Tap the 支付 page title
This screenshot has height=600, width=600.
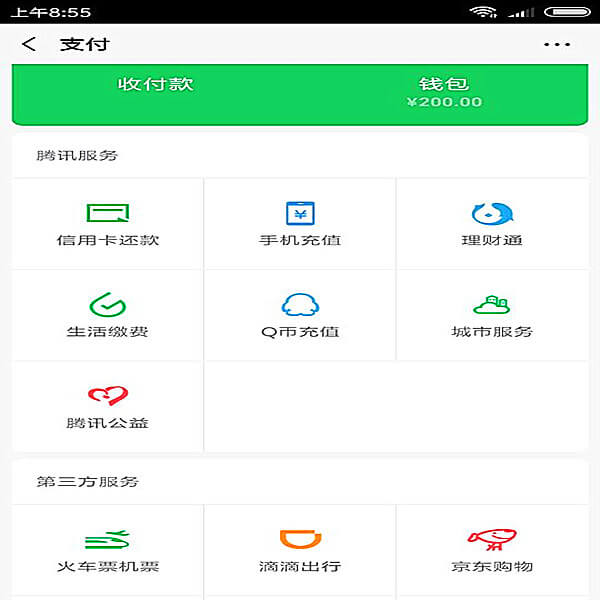coord(84,44)
